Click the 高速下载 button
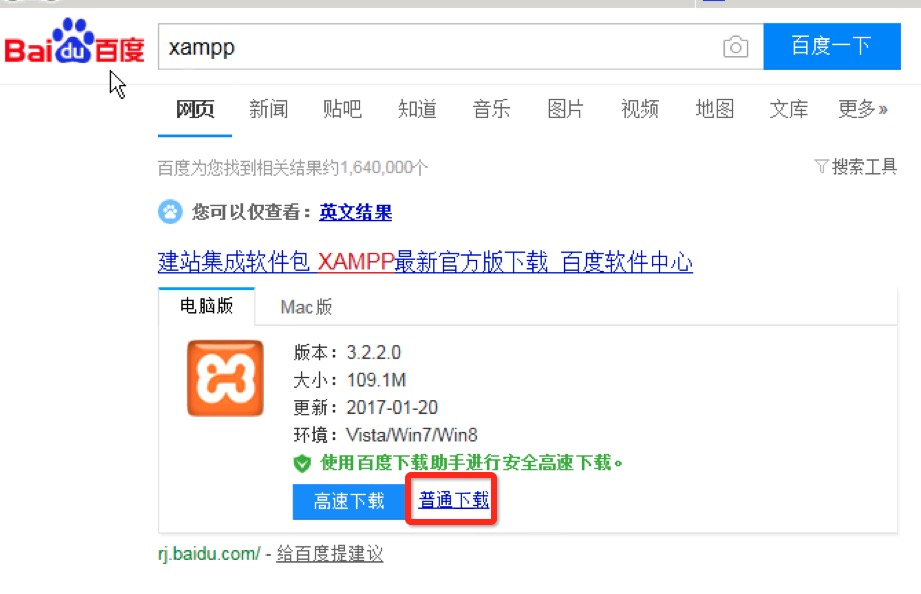The height and width of the screenshot is (594, 921). (x=349, y=501)
